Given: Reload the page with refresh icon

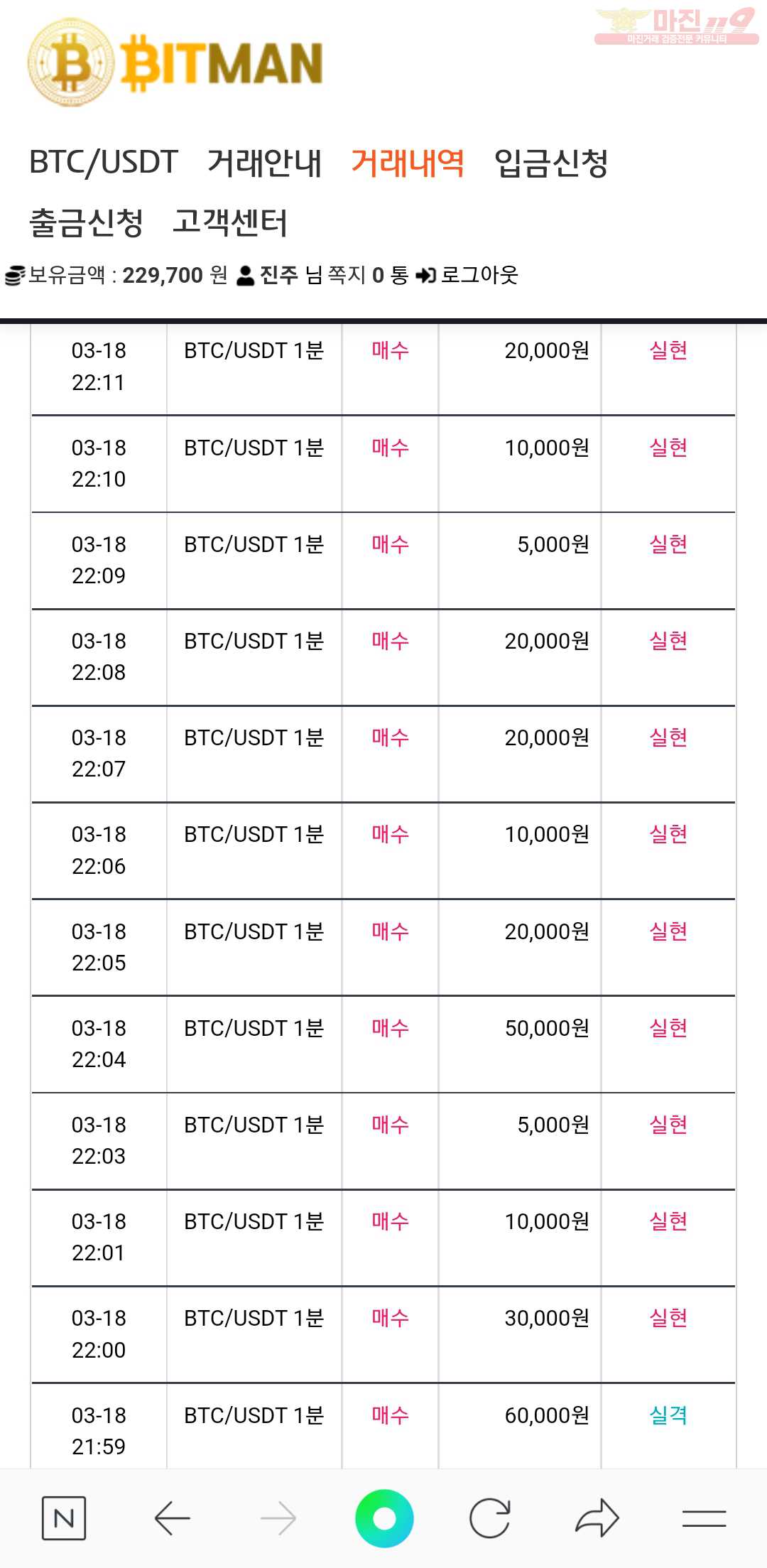Looking at the screenshot, I should [490, 1518].
